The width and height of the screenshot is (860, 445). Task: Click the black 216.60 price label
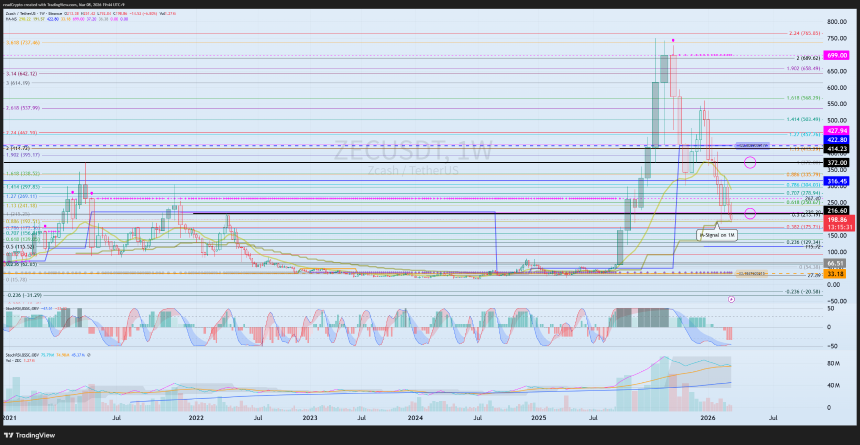click(835, 211)
